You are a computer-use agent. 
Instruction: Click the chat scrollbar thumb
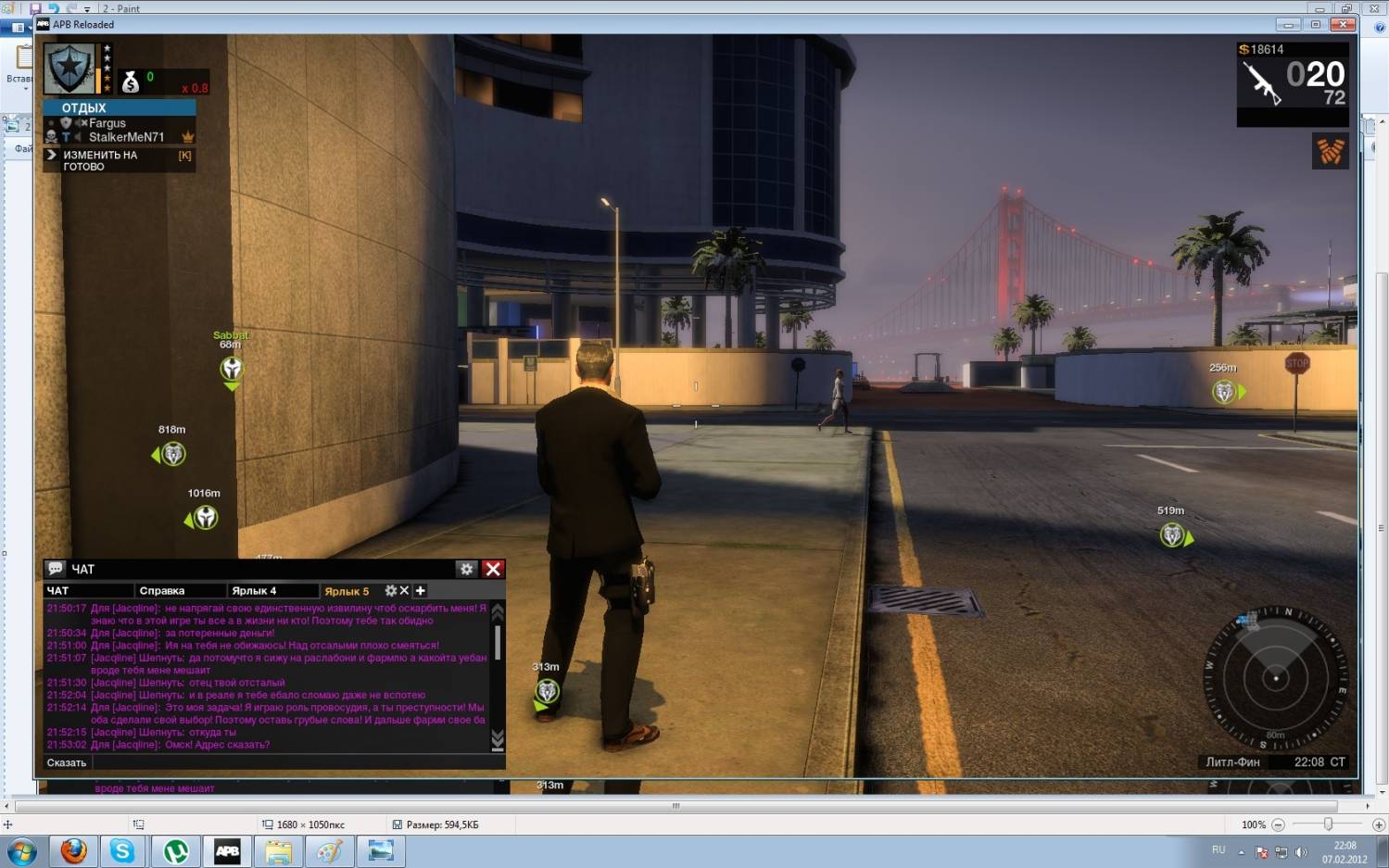[x=498, y=642]
